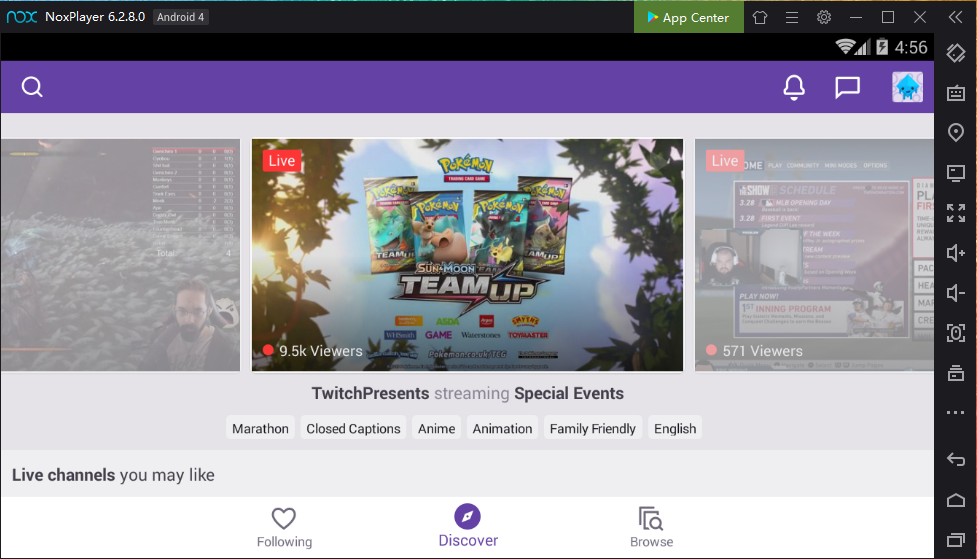Decrease emulator volume

pos(955,293)
